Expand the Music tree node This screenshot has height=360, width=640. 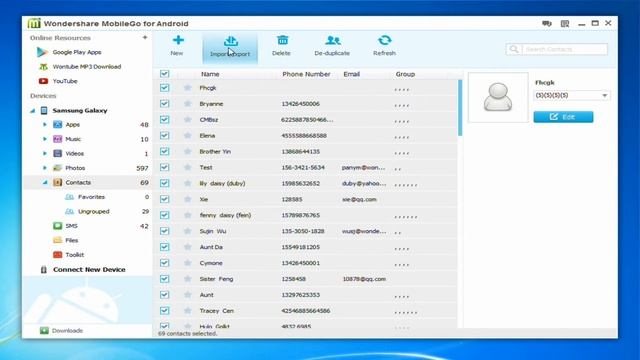(45, 139)
